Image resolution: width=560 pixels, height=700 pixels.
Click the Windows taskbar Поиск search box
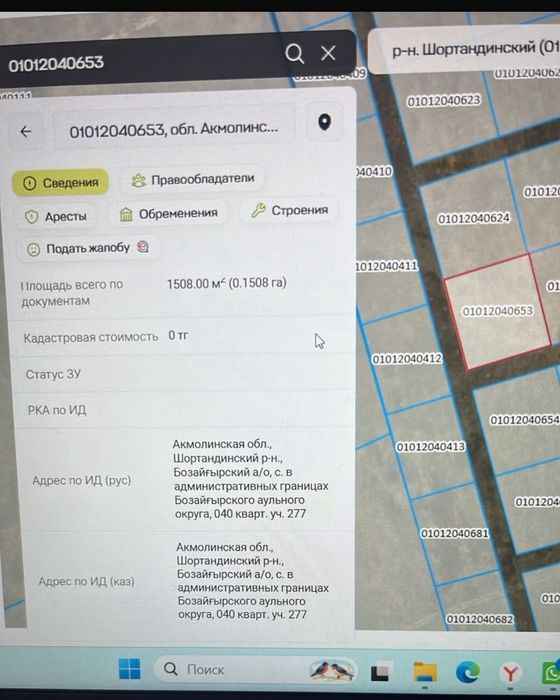255,669
